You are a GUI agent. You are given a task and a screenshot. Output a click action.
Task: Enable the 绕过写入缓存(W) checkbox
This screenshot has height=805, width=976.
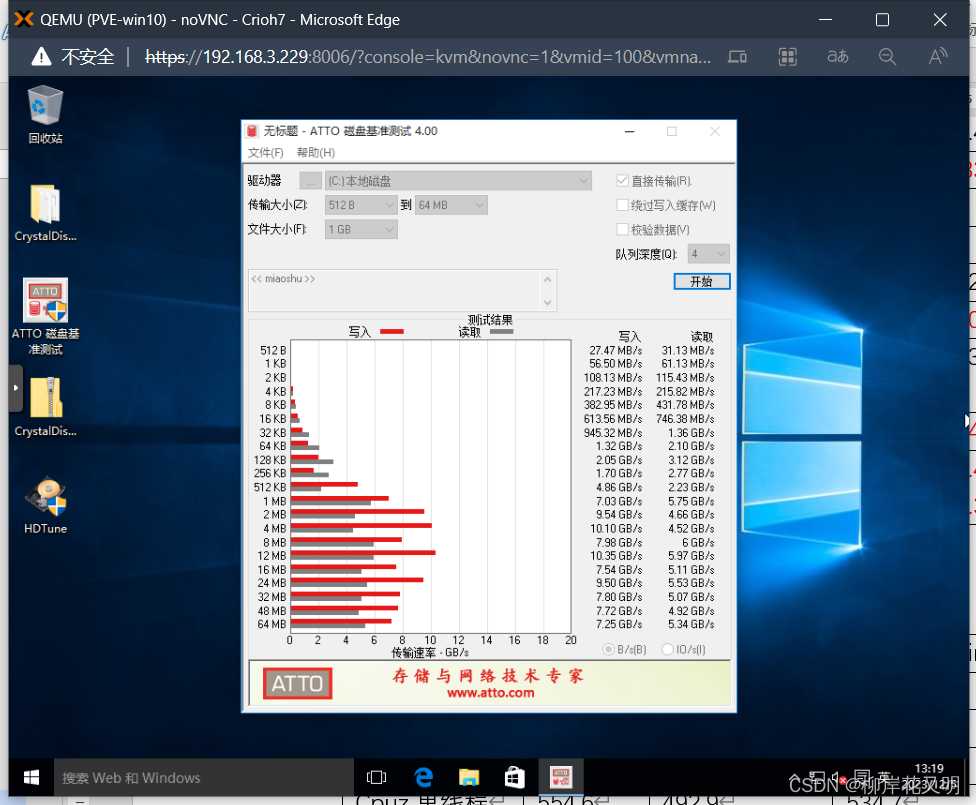(x=622, y=205)
